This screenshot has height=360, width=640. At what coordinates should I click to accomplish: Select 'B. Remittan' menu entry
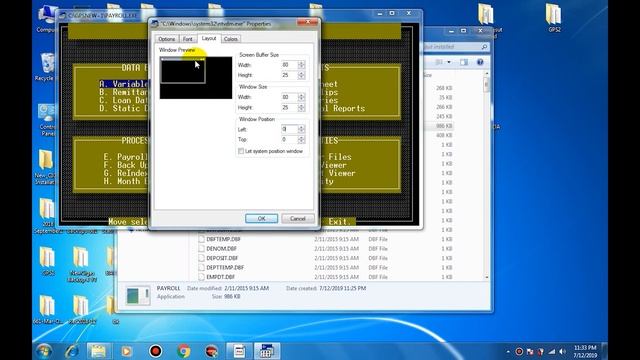(123, 92)
